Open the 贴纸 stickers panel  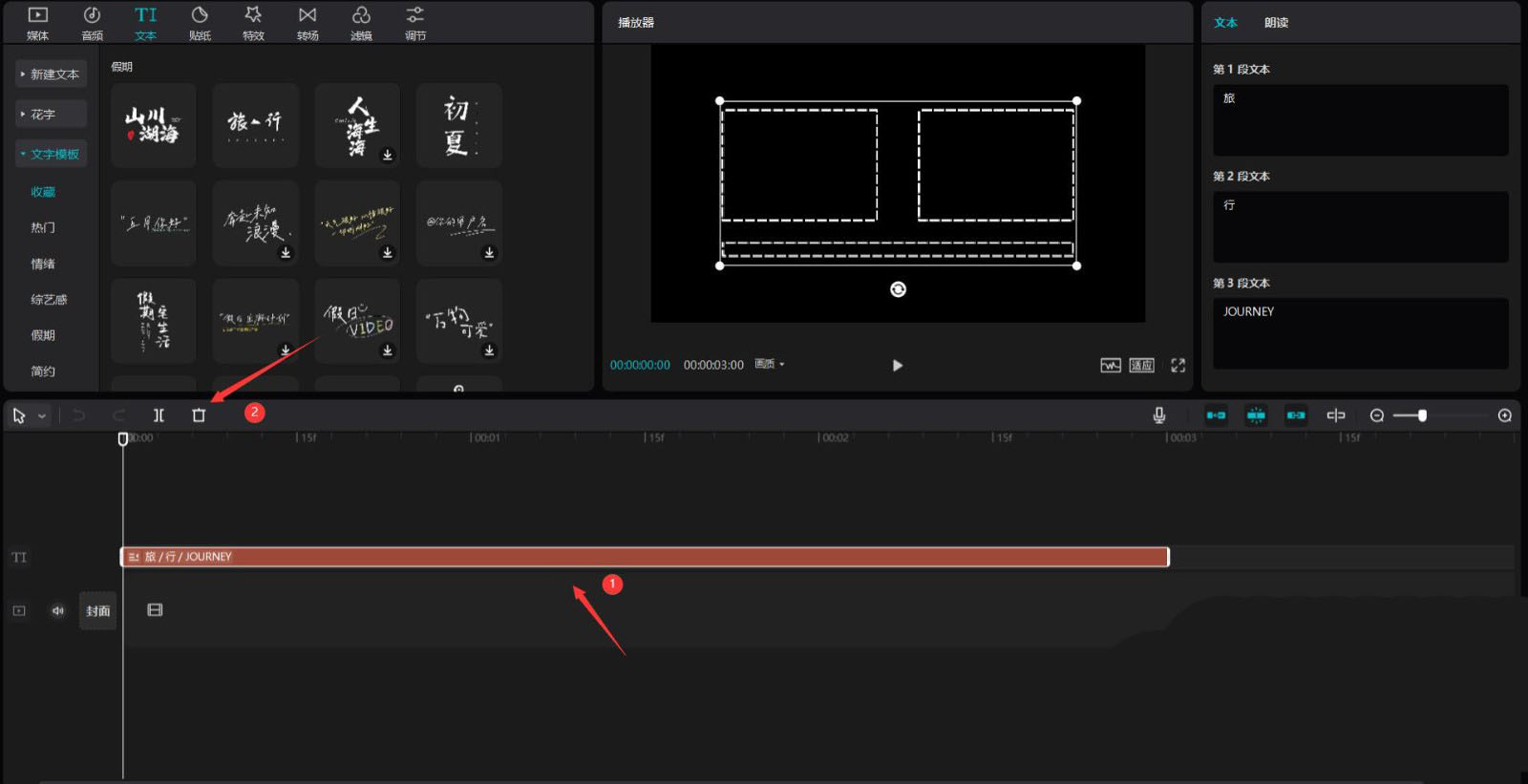(200, 23)
